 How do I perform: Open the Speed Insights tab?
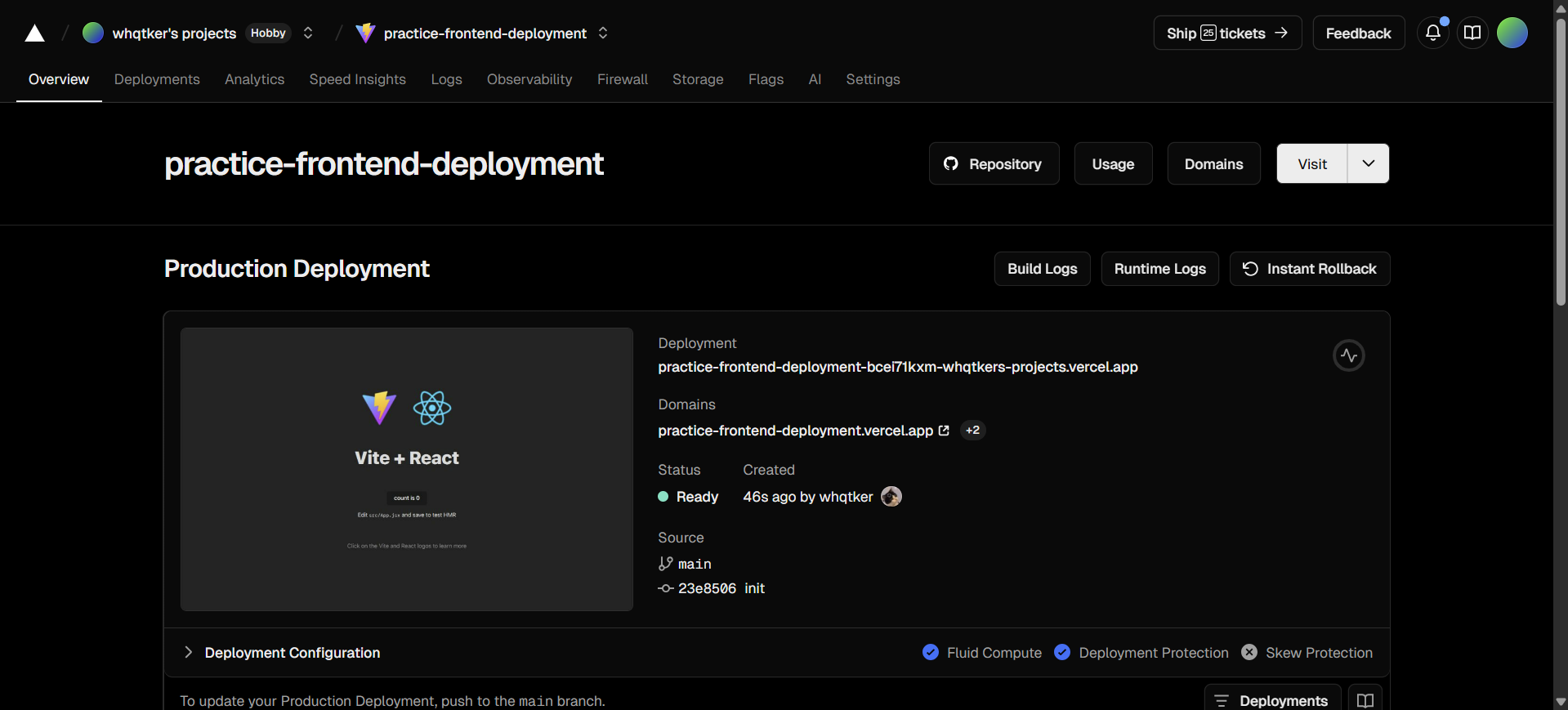pos(358,79)
